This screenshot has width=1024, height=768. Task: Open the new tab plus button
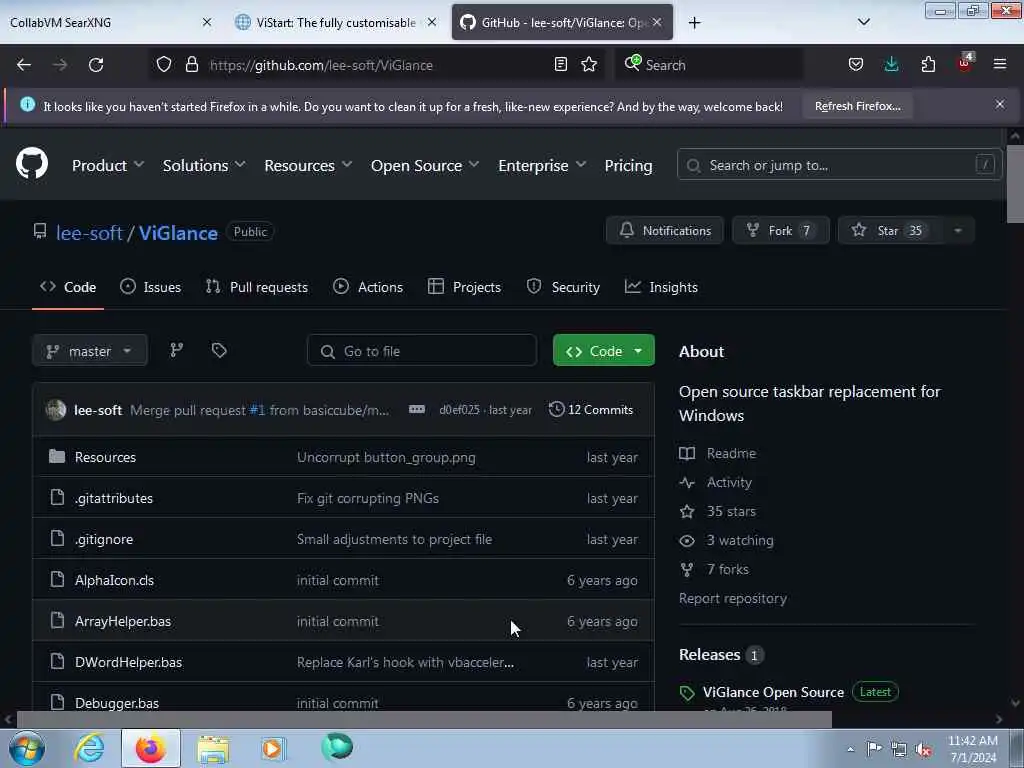pos(695,23)
